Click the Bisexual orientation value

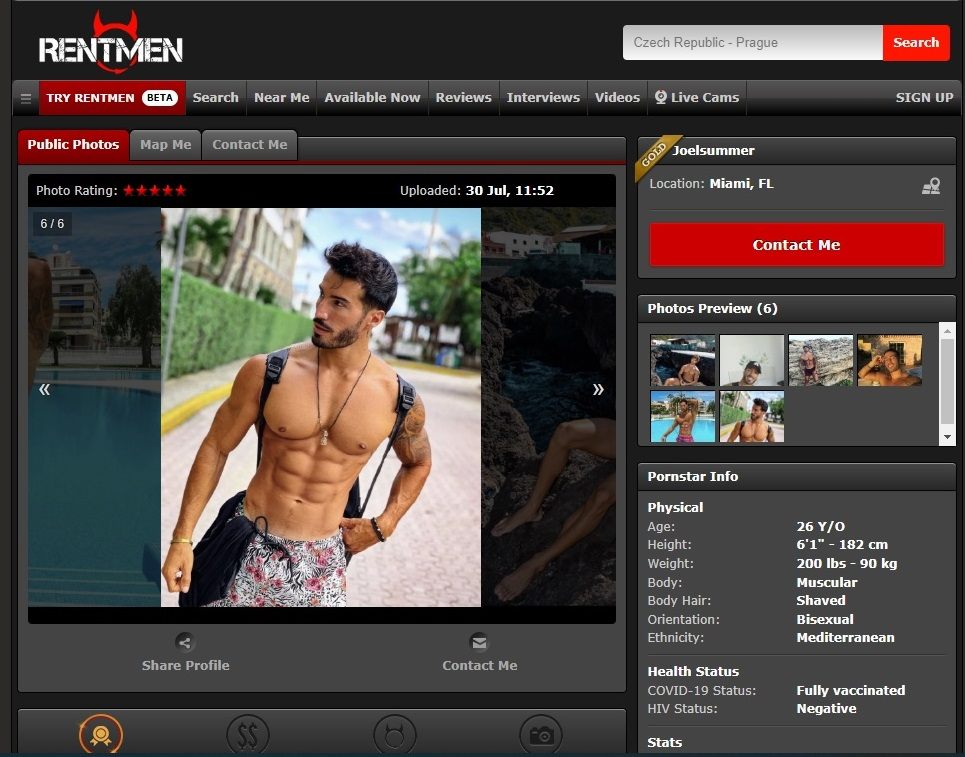point(825,619)
